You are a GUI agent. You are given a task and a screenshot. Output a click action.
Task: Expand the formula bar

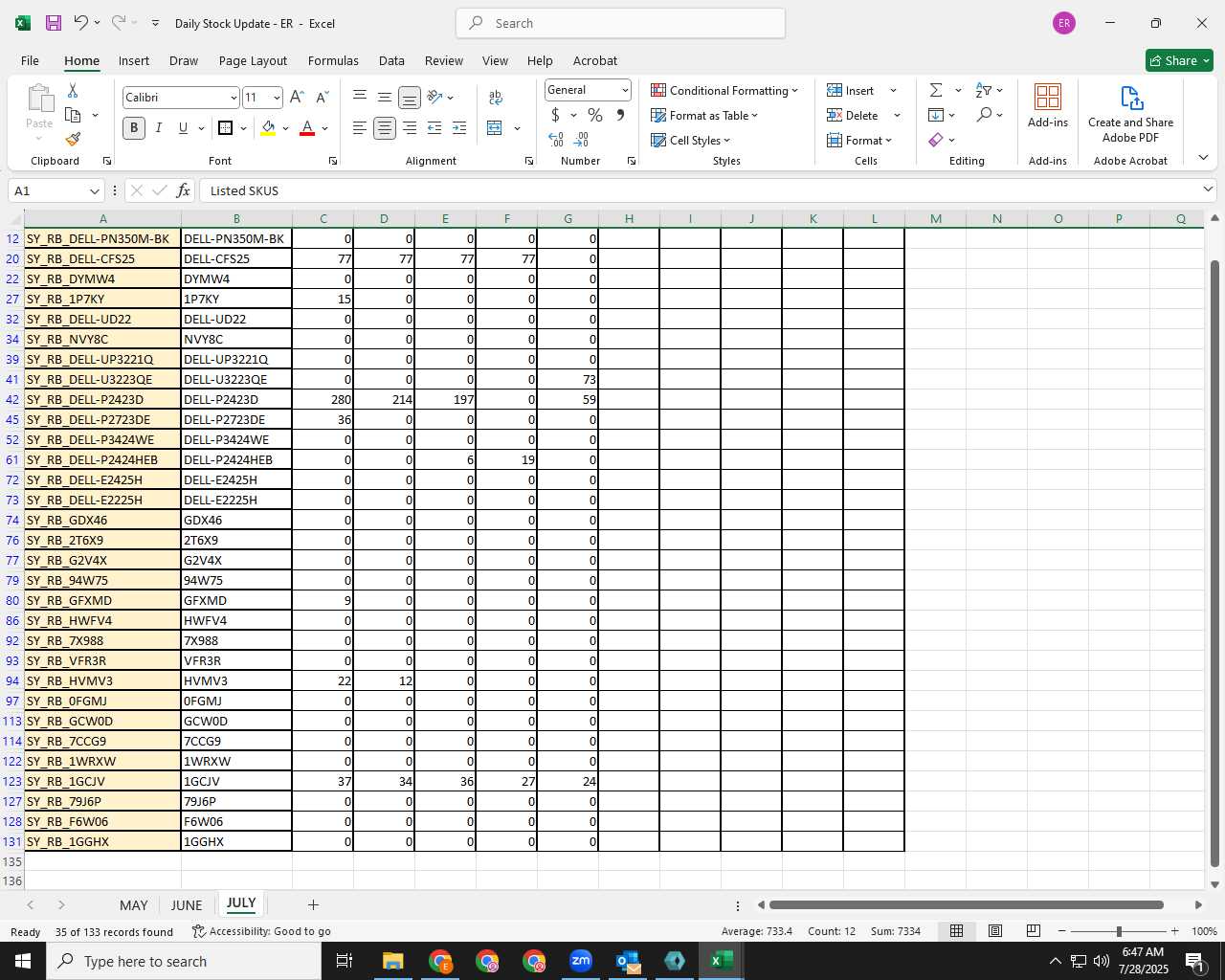[1208, 189]
